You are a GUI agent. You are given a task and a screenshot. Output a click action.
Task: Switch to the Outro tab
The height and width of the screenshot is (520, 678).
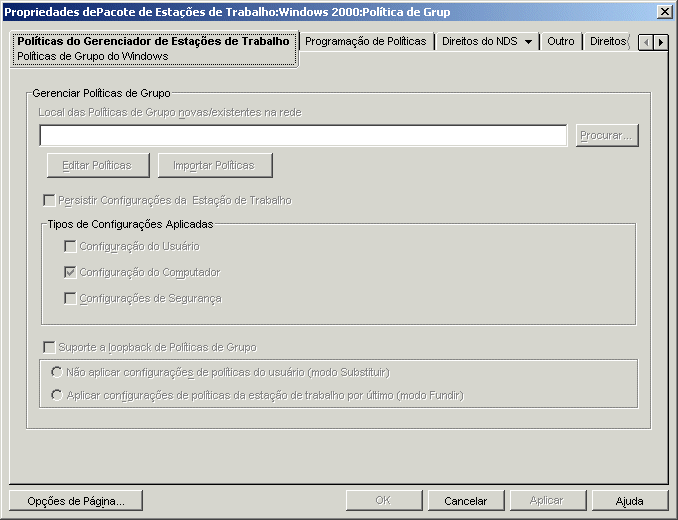click(x=561, y=41)
